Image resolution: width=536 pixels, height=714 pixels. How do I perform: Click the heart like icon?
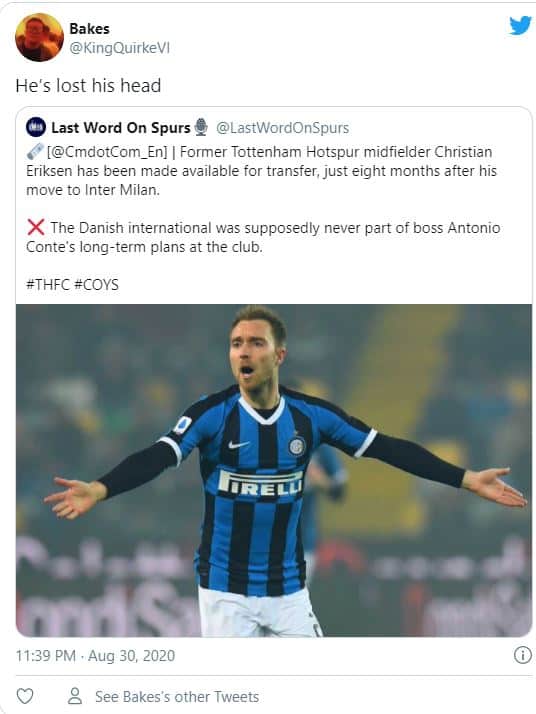pyautogui.click(x=25, y=696)
